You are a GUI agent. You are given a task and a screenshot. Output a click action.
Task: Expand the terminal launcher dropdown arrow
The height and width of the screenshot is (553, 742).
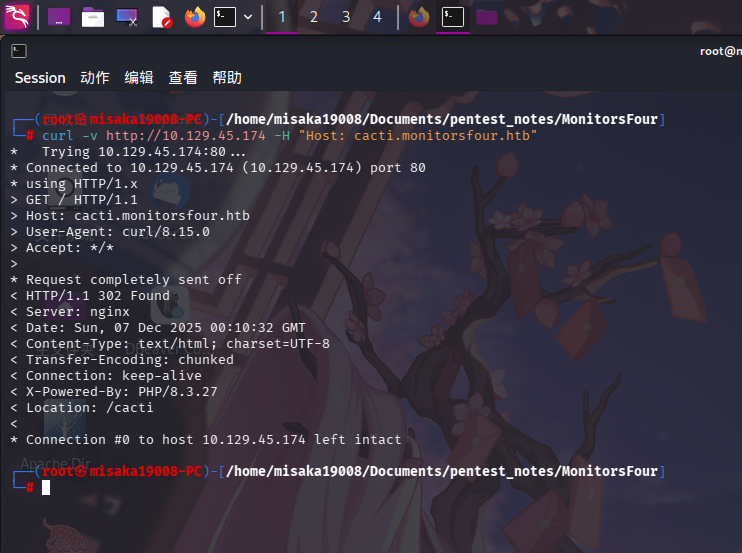248,17
